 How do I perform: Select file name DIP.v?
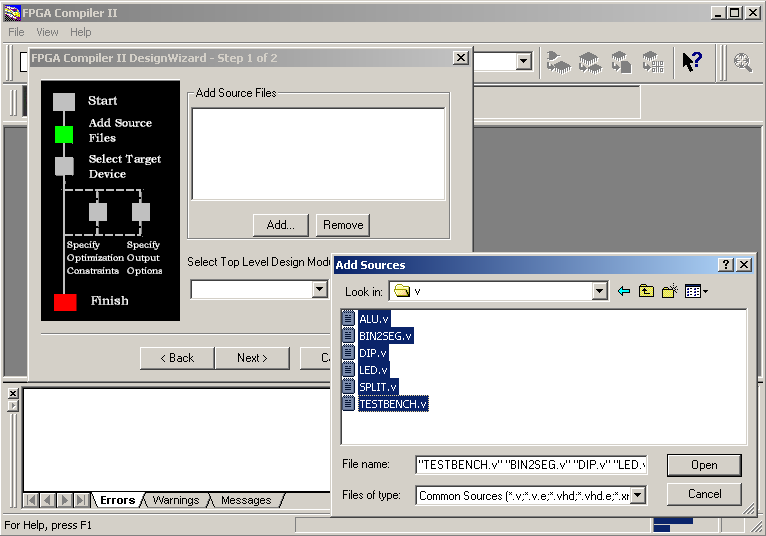coord(373,353)
